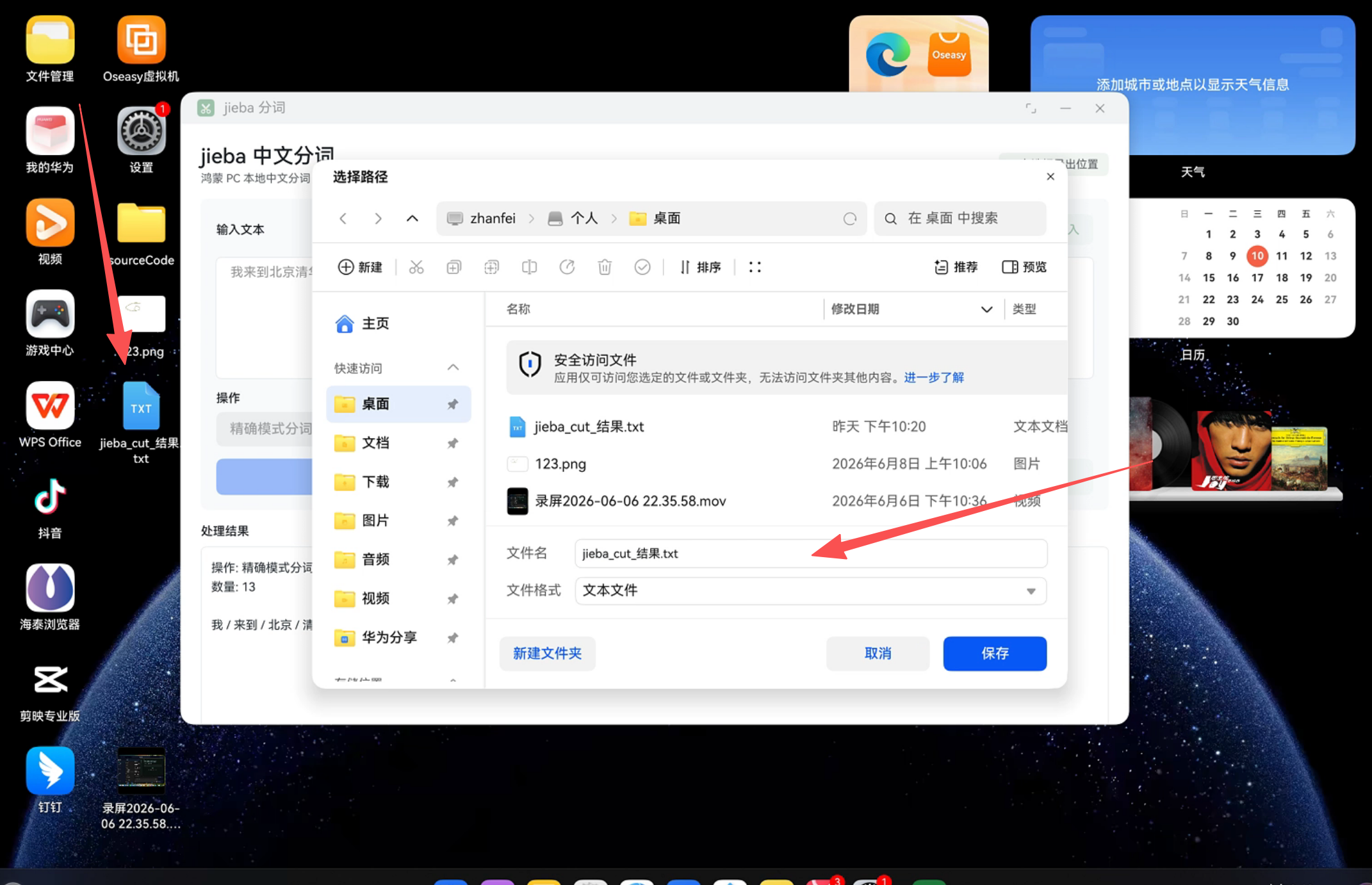Unpin 华为分享 using its pin icon

[x=453, y=638]
